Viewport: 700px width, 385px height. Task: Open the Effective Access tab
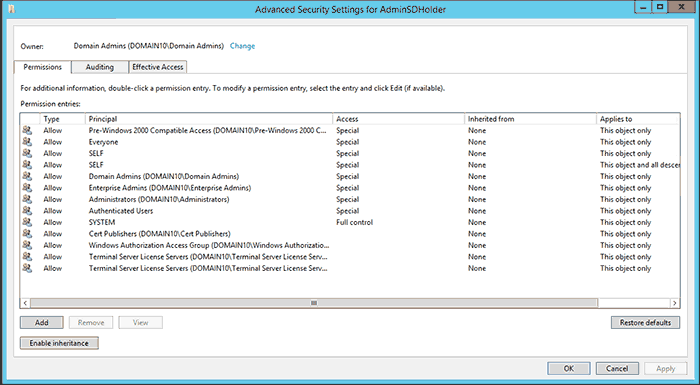point(158,67)
